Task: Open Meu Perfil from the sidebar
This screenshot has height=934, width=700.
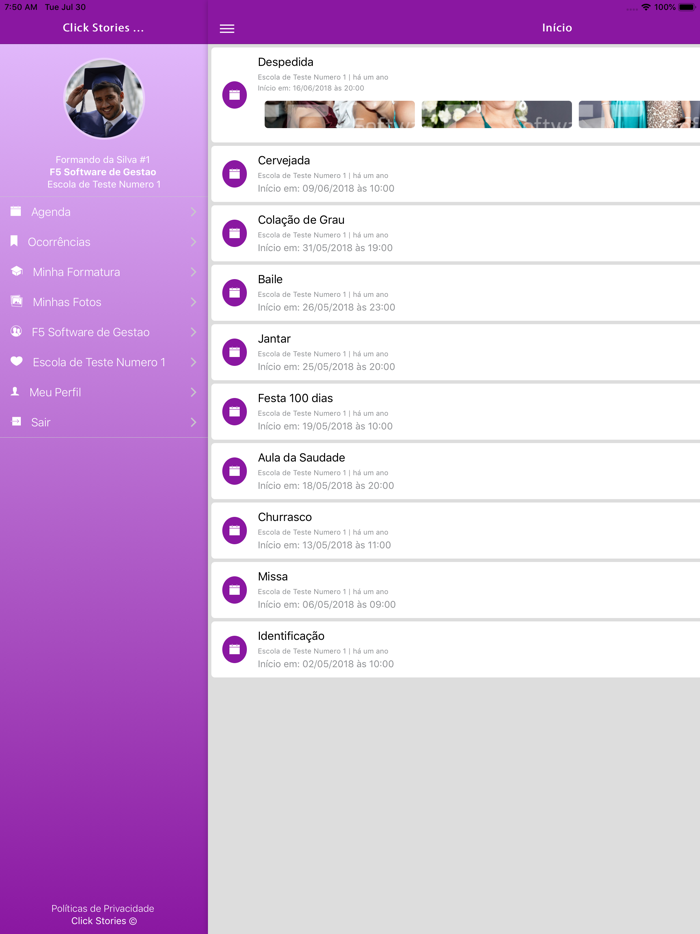Action: click(x=104, y=392)
